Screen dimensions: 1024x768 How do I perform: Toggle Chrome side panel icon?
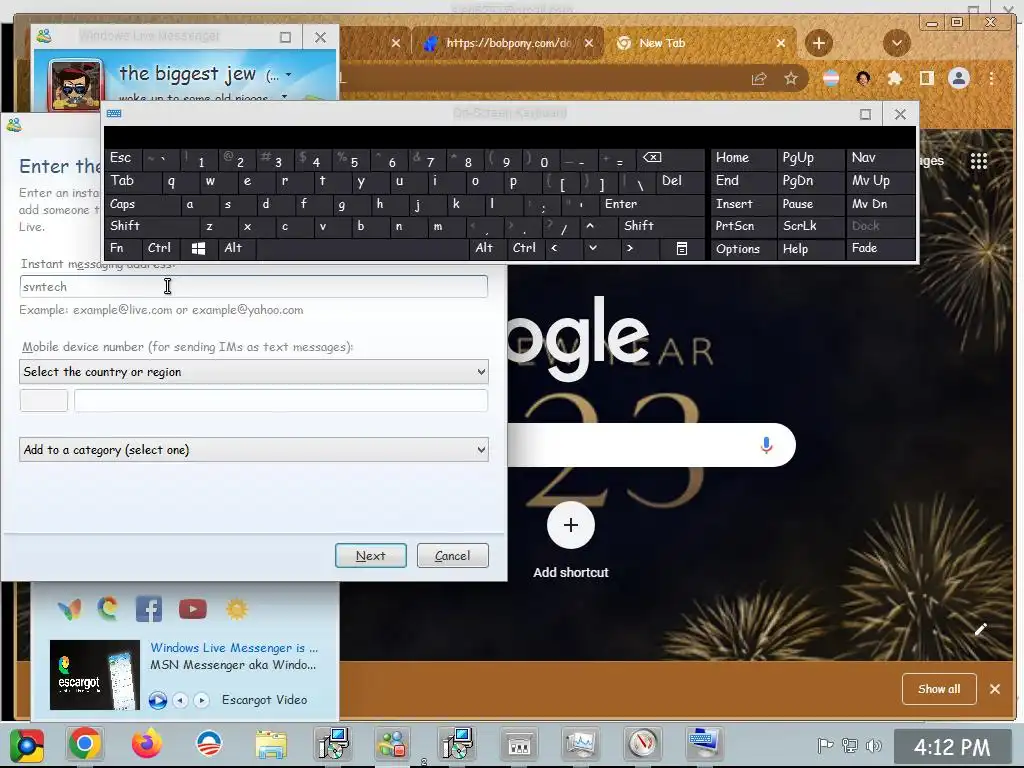(x=927, y=79)
